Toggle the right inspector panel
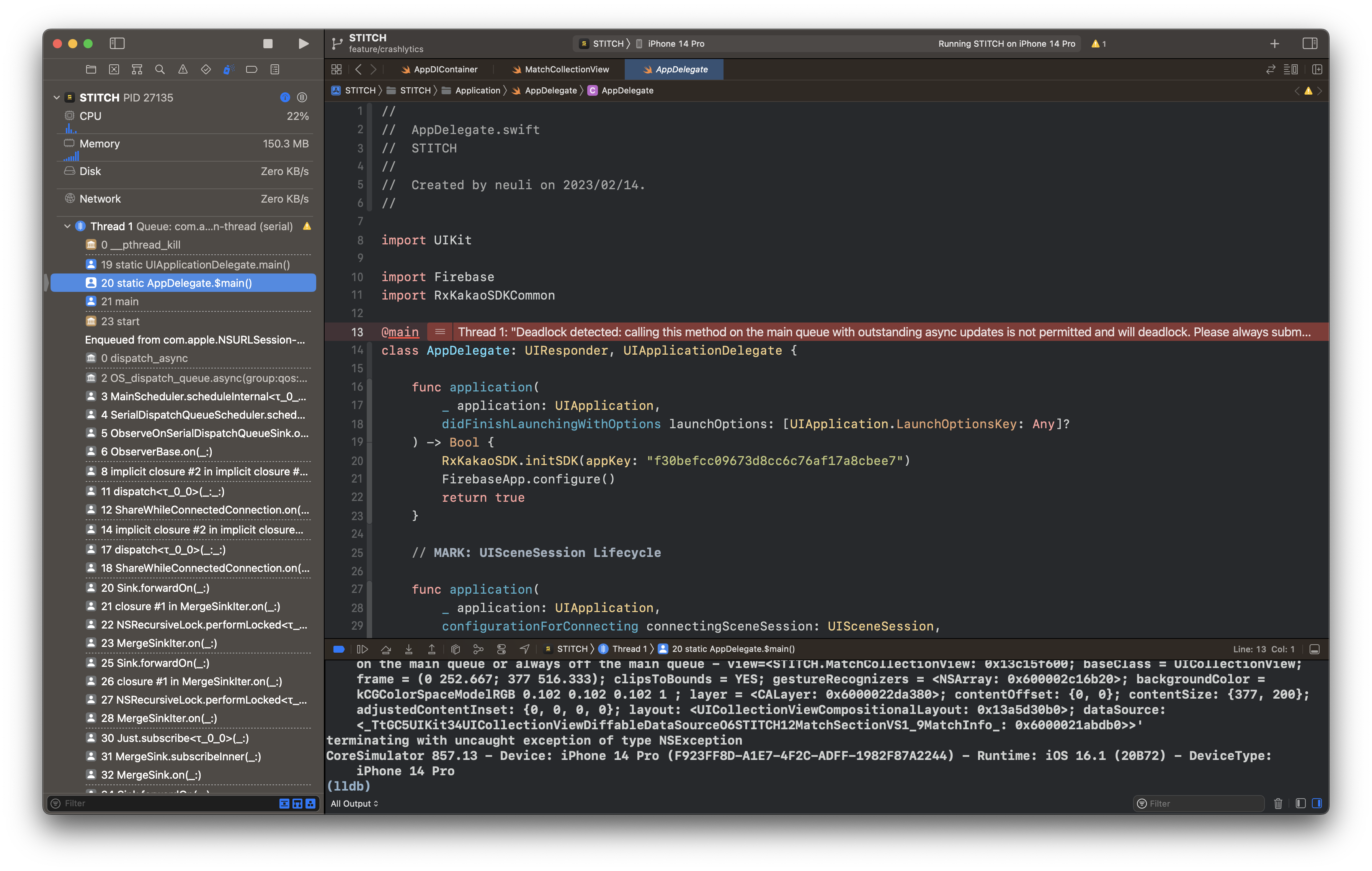This screenshot has width=1372, height=871. pos(1309,43)
